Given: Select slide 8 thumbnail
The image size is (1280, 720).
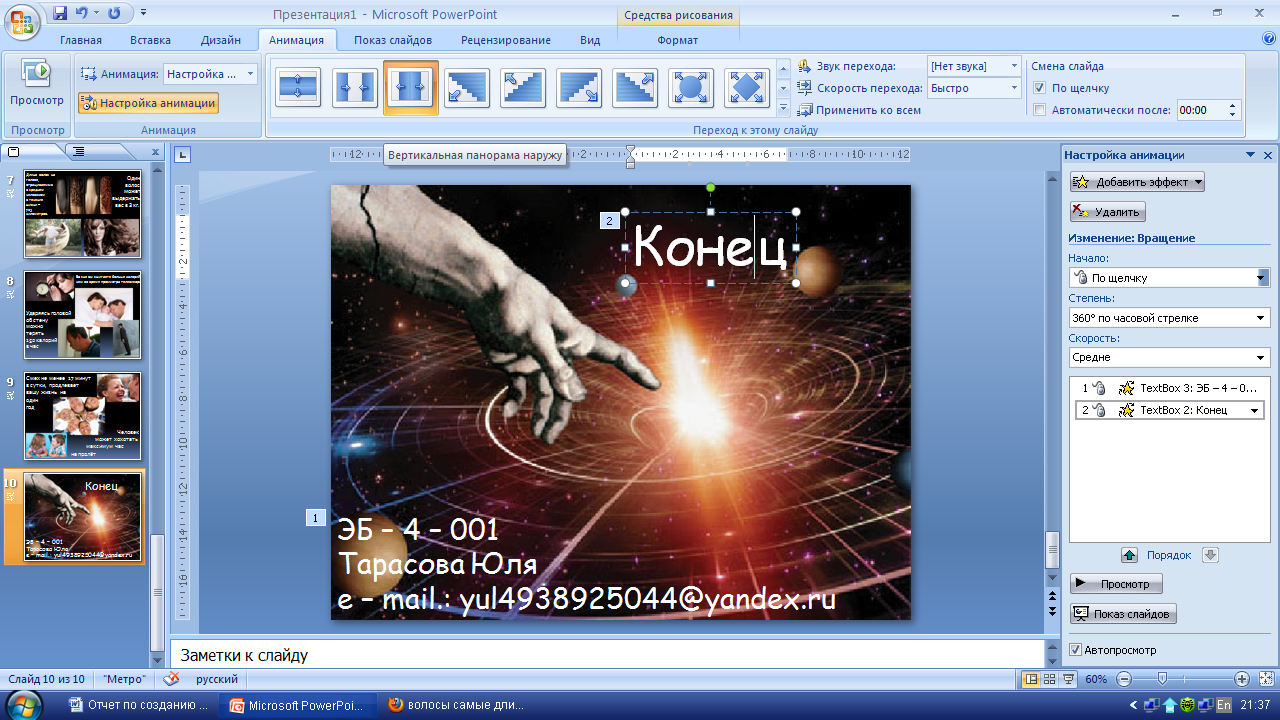Looking at the screenshot, I should click(82, 315).
